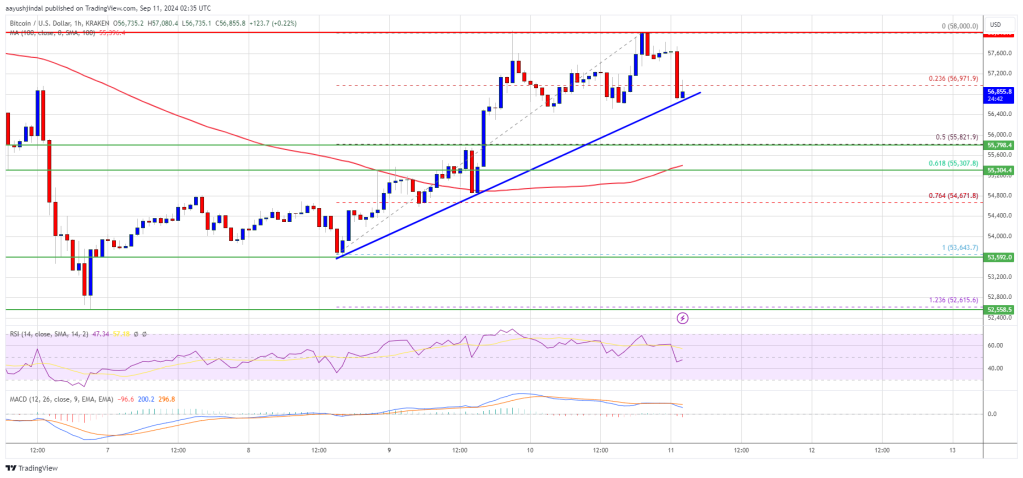This screenshot has height=478, width=1023.
Task: Click the green 53,592.0 support price tag
Action: [1000, 257]
